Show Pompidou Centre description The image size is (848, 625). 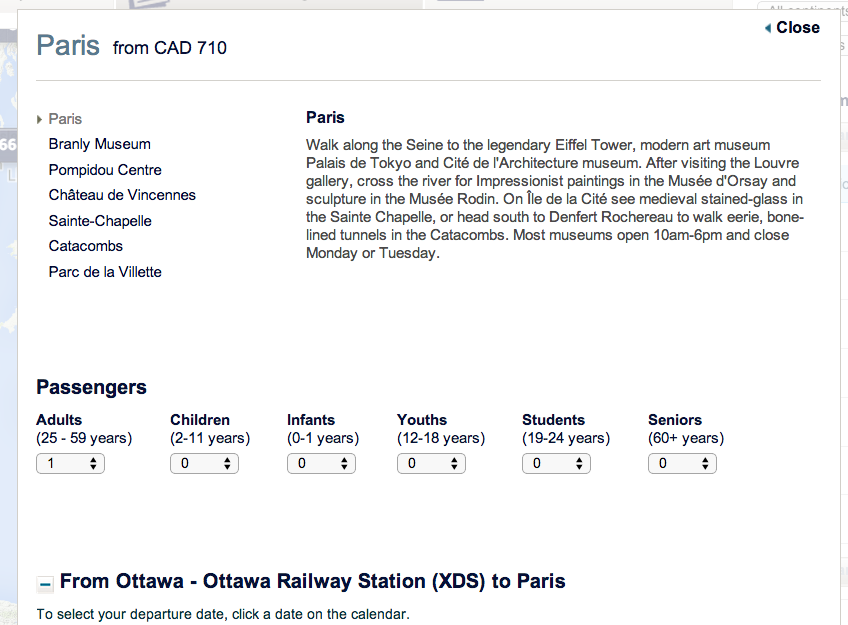click(x=105, y=170)
